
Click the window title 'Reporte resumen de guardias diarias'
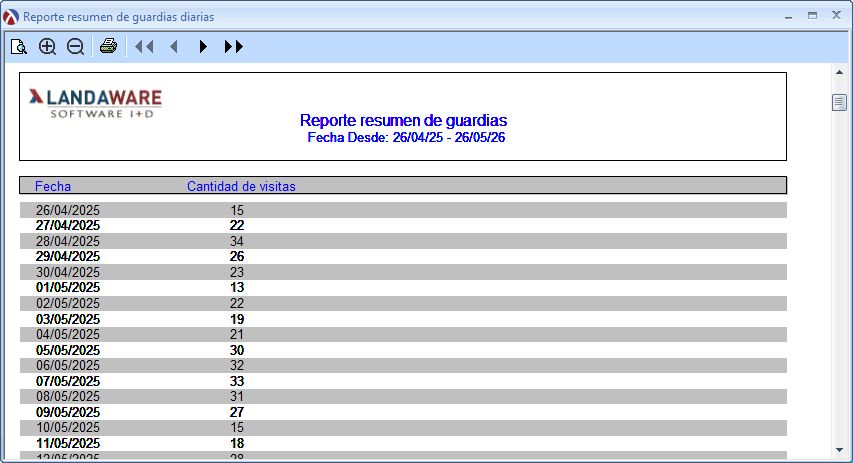click(x=119, y=17)
